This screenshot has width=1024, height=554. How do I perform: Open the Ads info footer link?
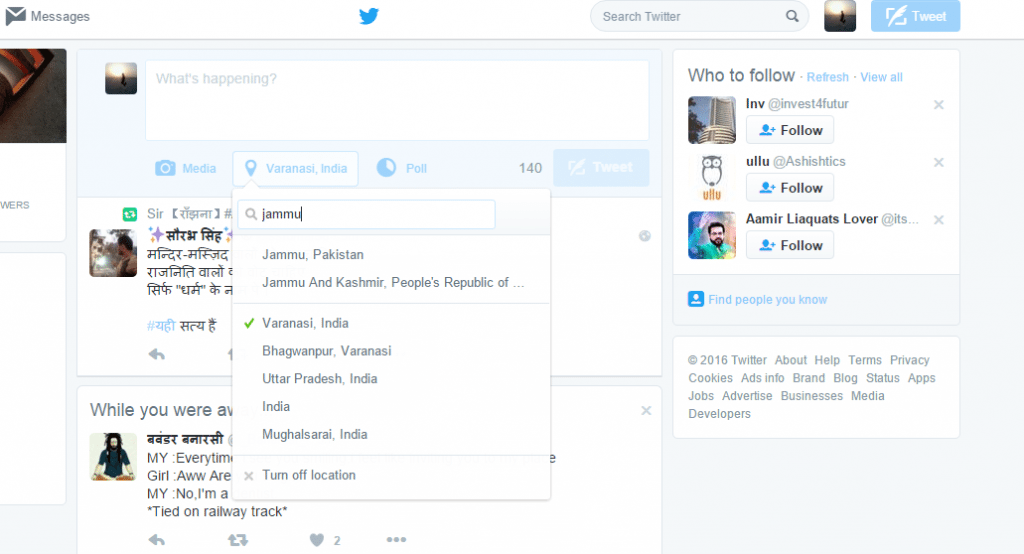tap(762, 378)
